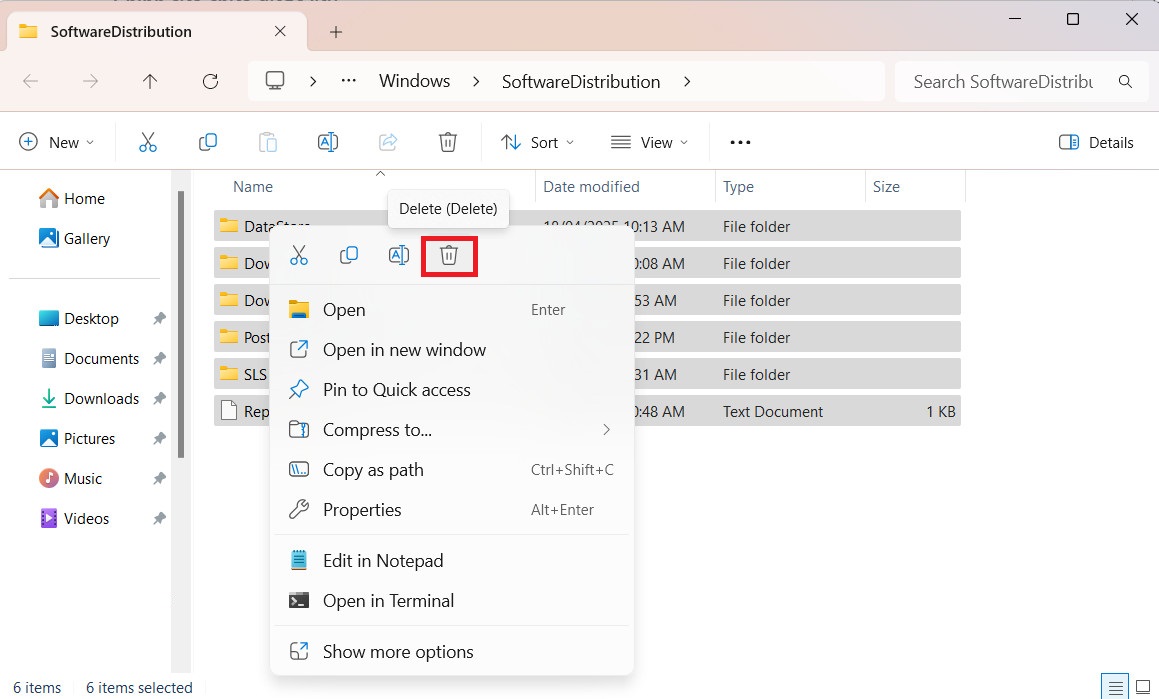Expand the Compress to submenu arrow
The image size is (1159, 699).
pyautogui.click(x=606, y=429)
